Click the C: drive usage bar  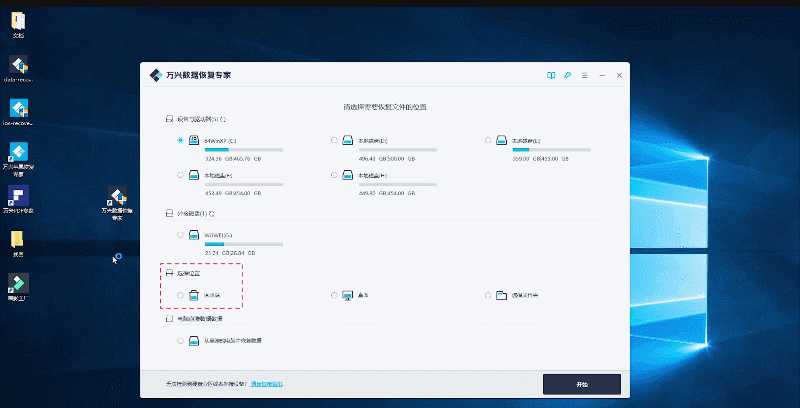coord(244,150)
